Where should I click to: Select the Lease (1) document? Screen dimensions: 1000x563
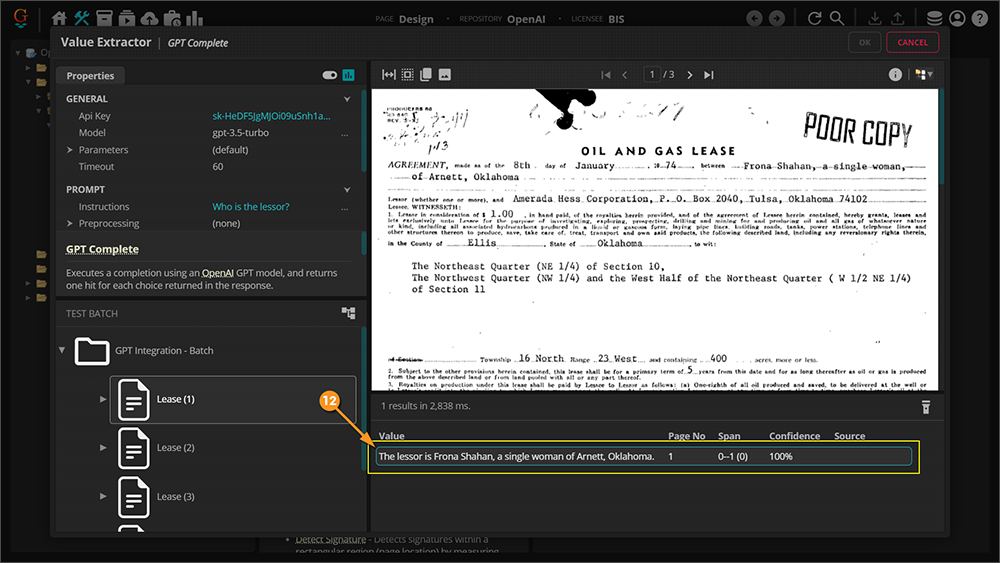[233, 399]
